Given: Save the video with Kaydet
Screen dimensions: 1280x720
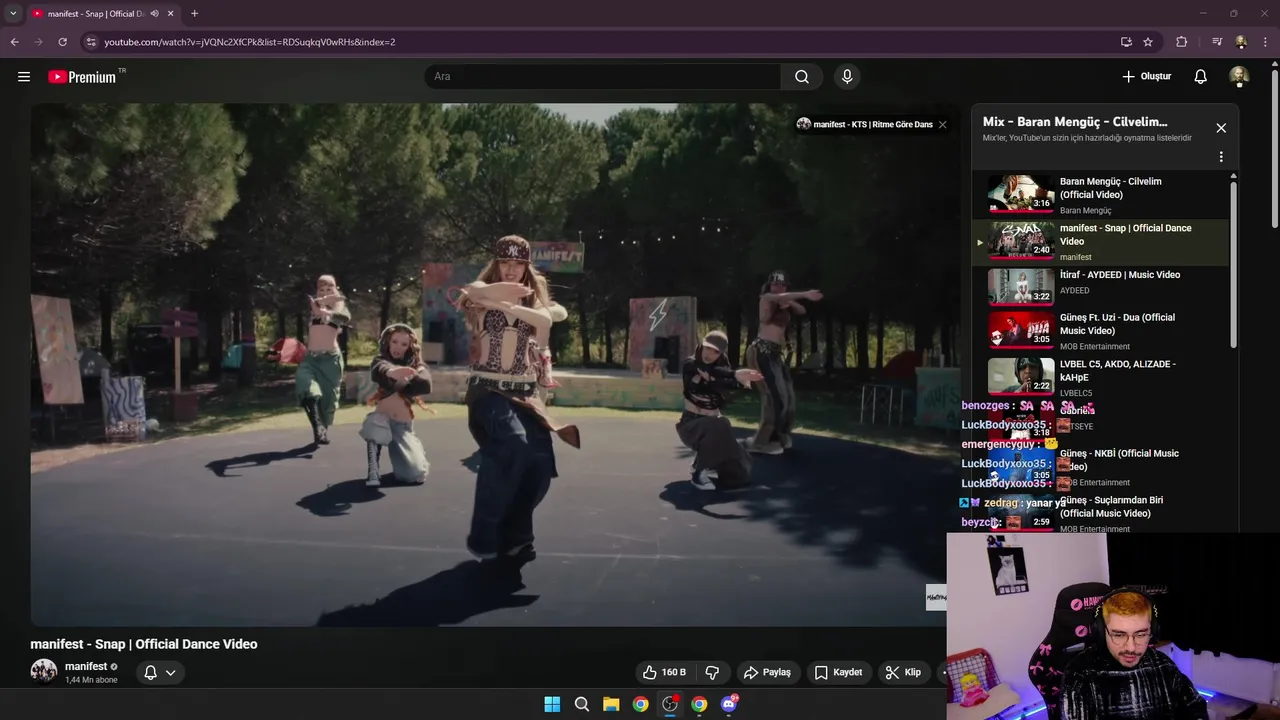Looking at the screenshot, I should [x=838, y=672].
